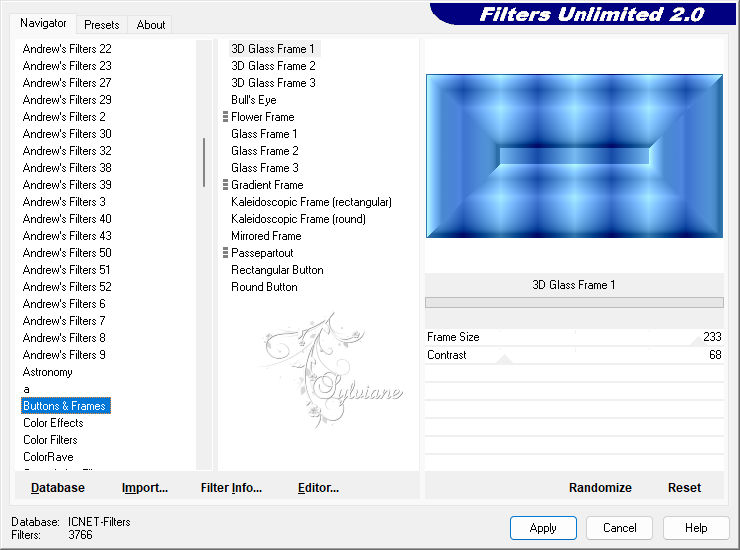Viewport: 740px width, 550px height.
Task: Select the 3D Glass Frame 1 filter
Action: pyautogui.click(x=273, y=49)
